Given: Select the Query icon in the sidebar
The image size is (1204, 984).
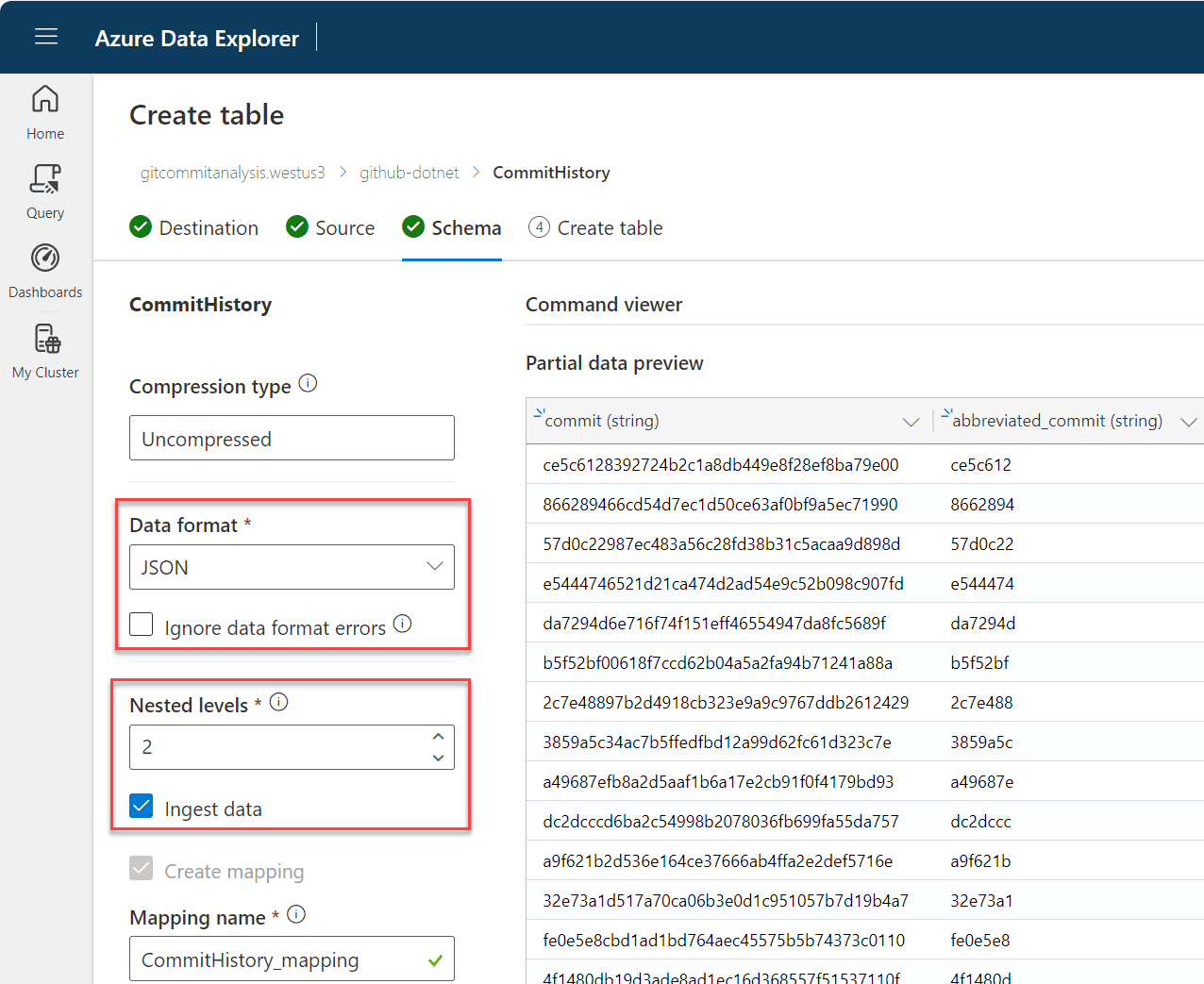Looking at the screenshot, I should point(44,191).
